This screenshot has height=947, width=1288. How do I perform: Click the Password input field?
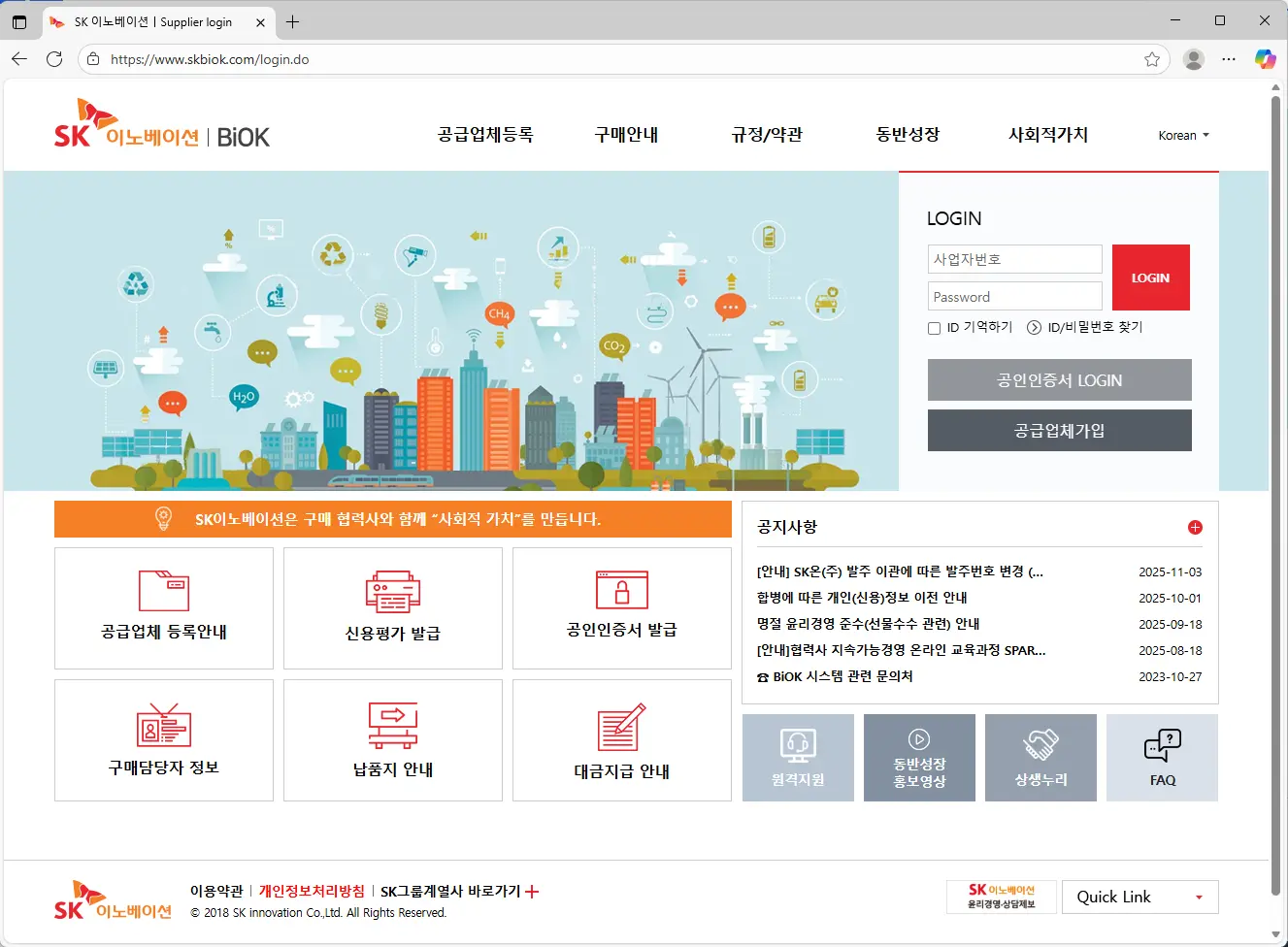coord(1015,297)
